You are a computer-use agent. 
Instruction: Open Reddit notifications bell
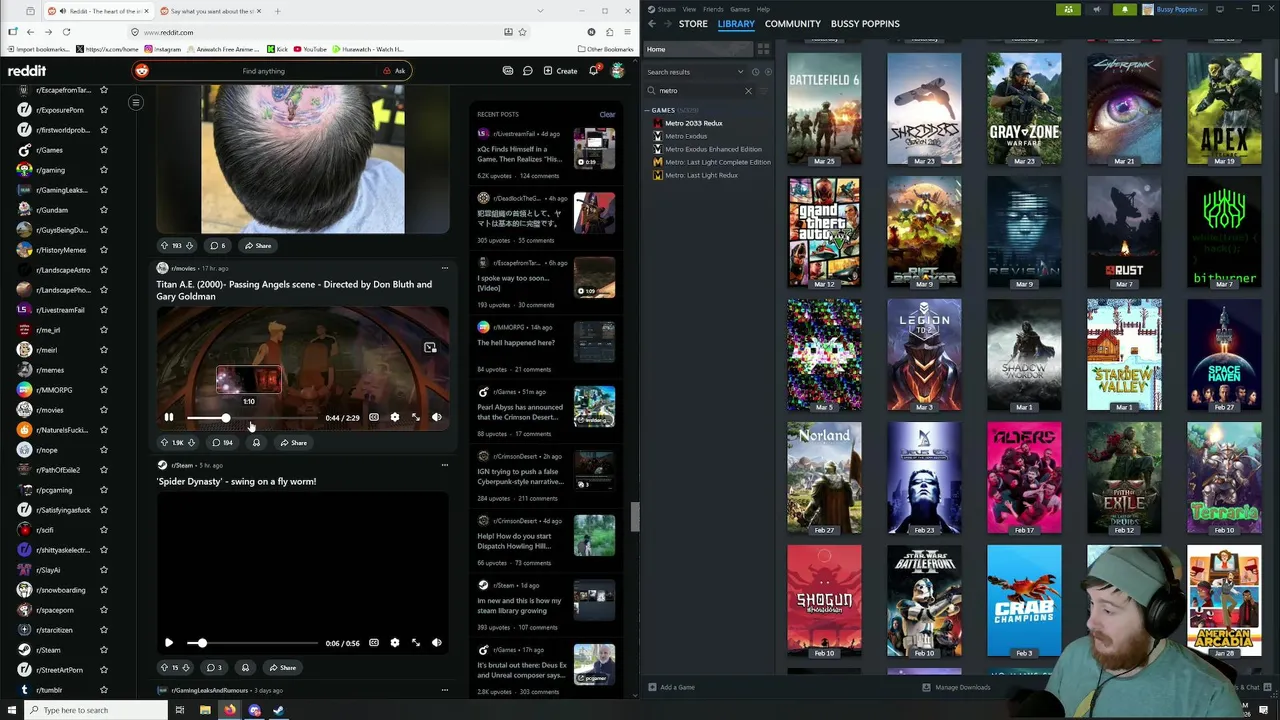click(x=594, y=71)
